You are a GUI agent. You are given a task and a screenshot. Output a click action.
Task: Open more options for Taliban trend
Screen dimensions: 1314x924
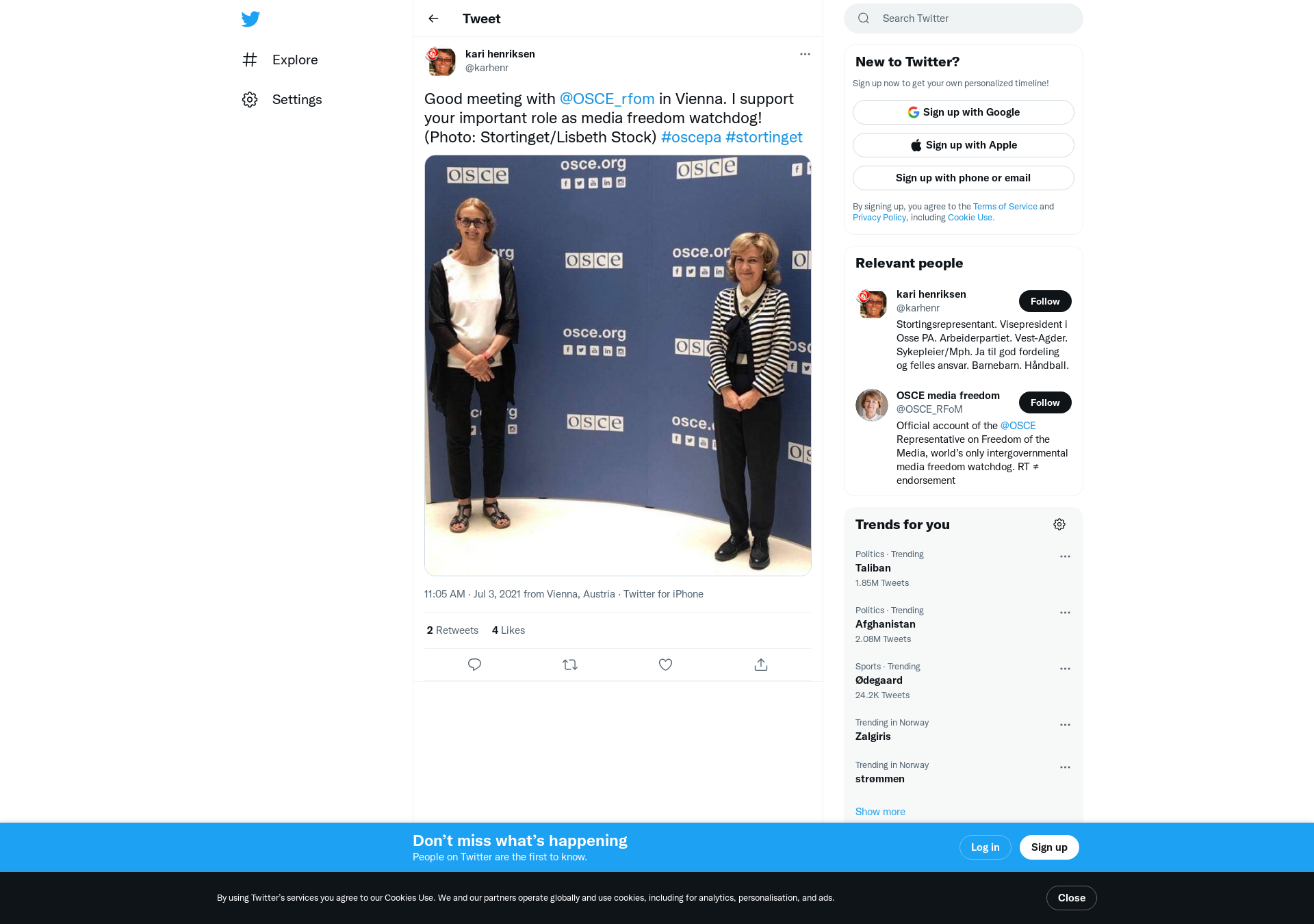pyautogui.click(x=1065, y=556)
